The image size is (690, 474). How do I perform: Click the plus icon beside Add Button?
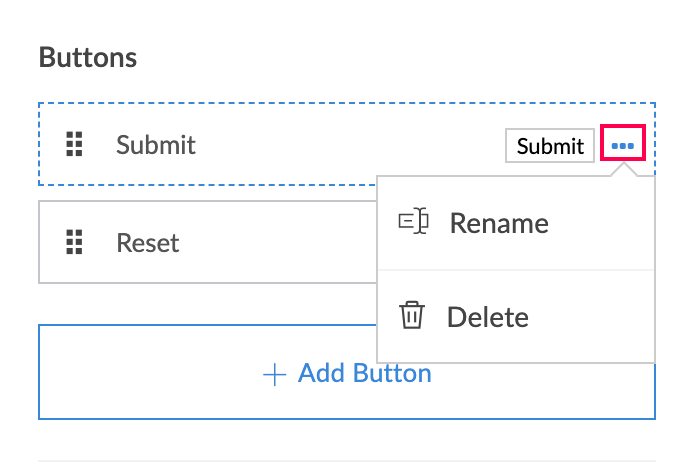[x=274, y=375]
